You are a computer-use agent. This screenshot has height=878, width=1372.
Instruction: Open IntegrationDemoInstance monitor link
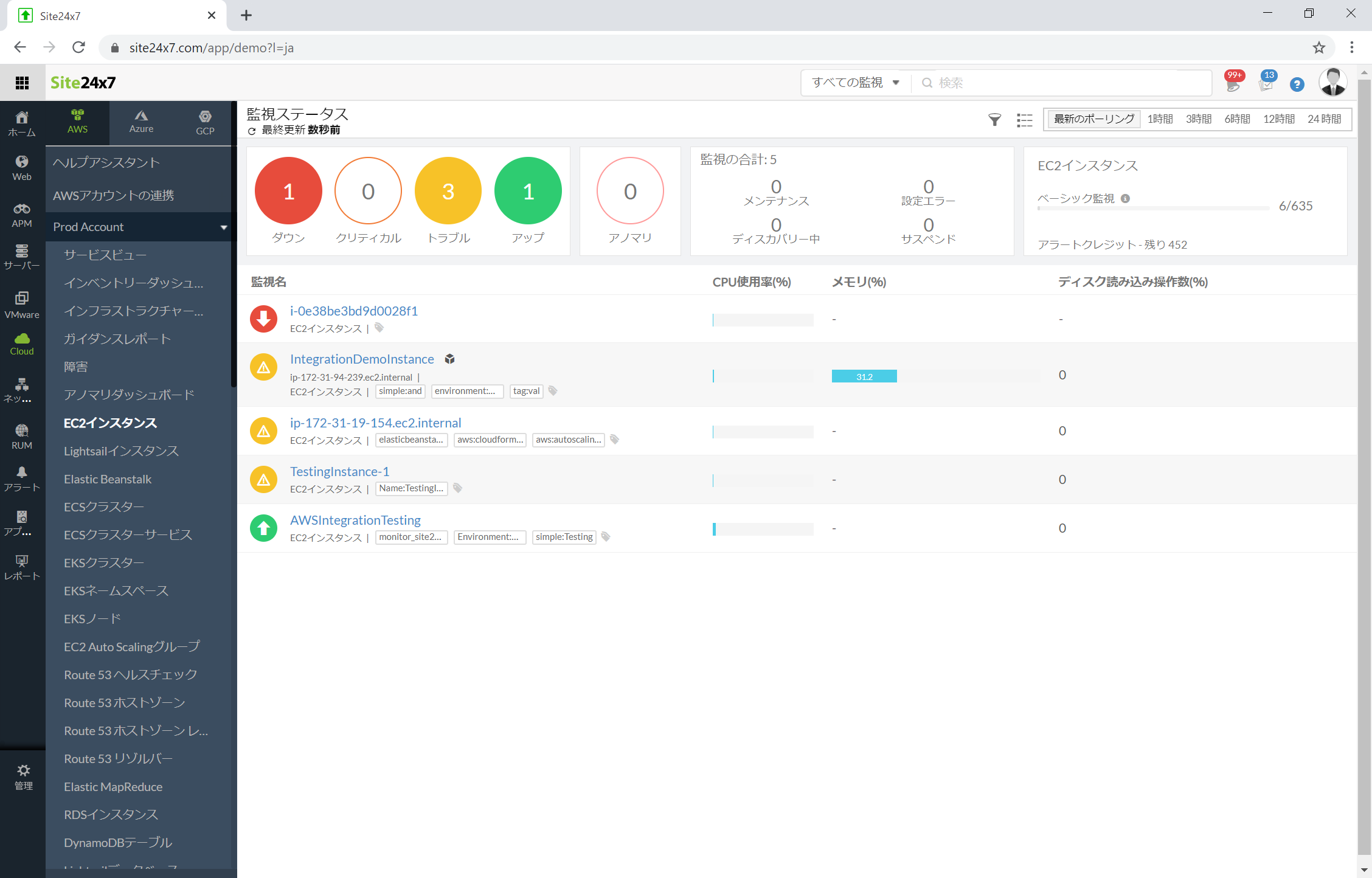point(362,359)
